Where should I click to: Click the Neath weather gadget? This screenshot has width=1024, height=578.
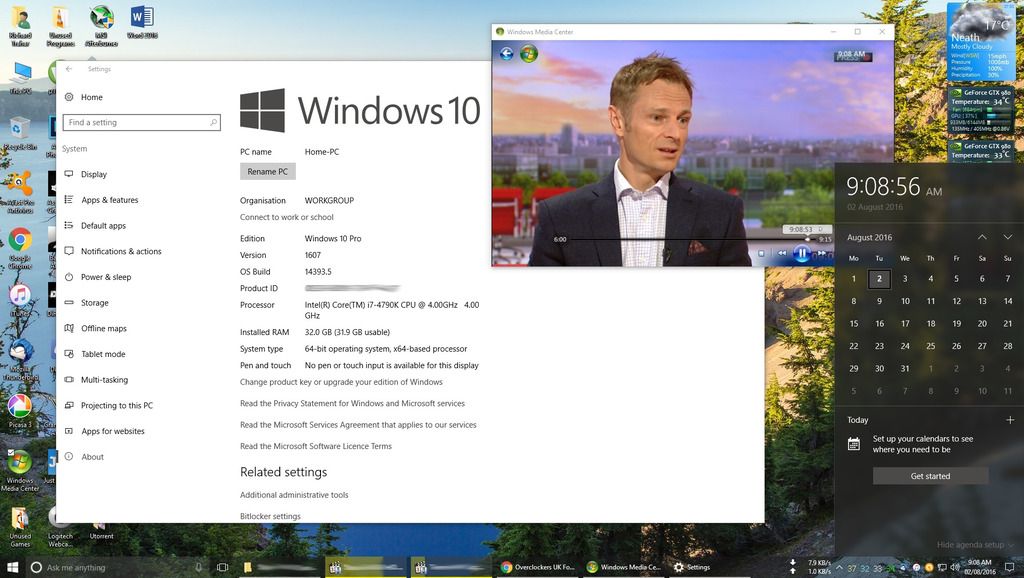[981, 40]
